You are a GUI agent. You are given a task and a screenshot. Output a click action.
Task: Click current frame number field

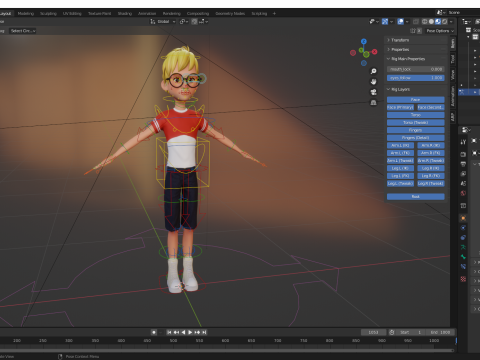pos(373,332)
